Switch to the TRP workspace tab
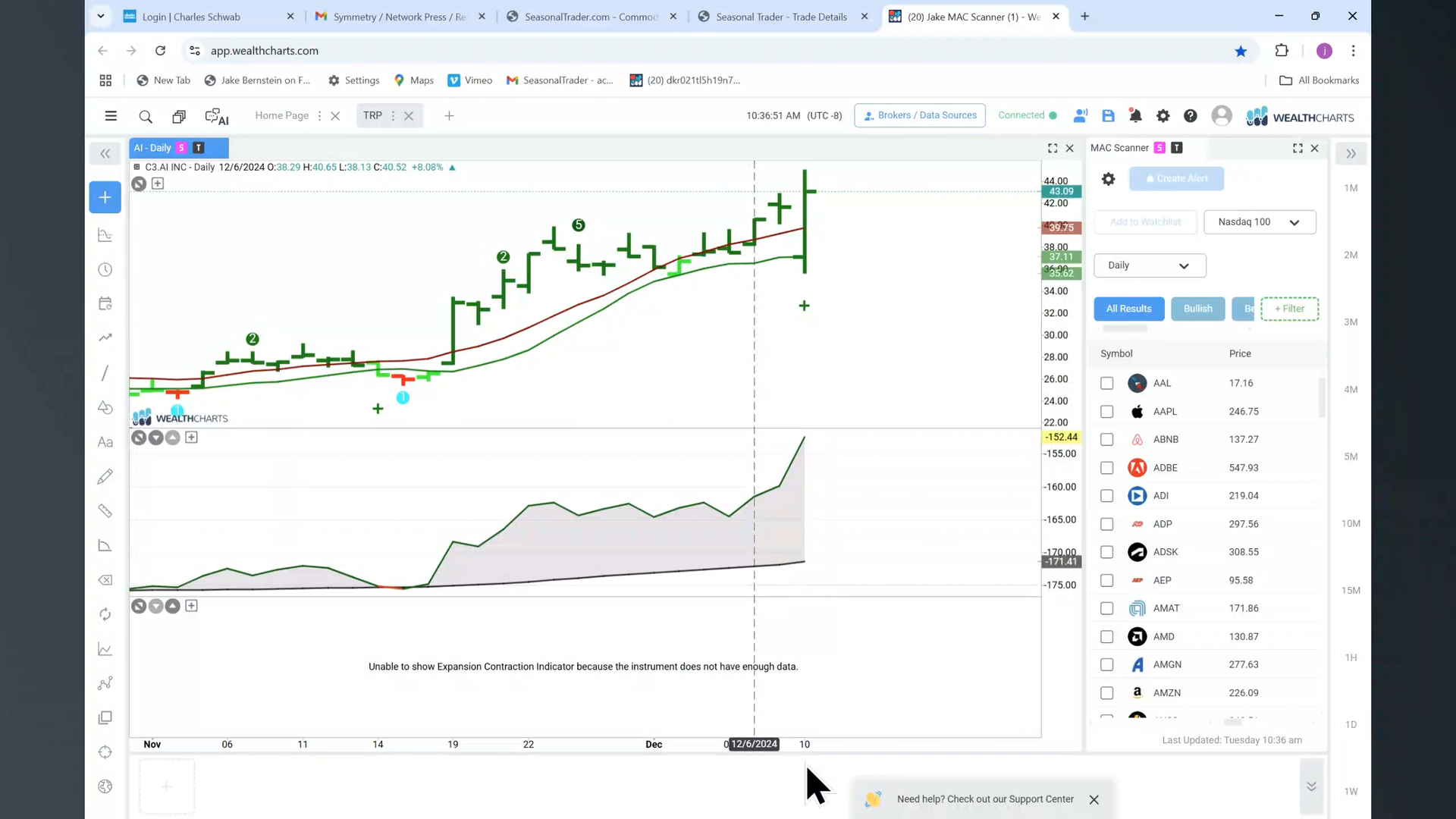This screenshot has height=819, width=1456. pyautogui.click(x=372, y=115)
